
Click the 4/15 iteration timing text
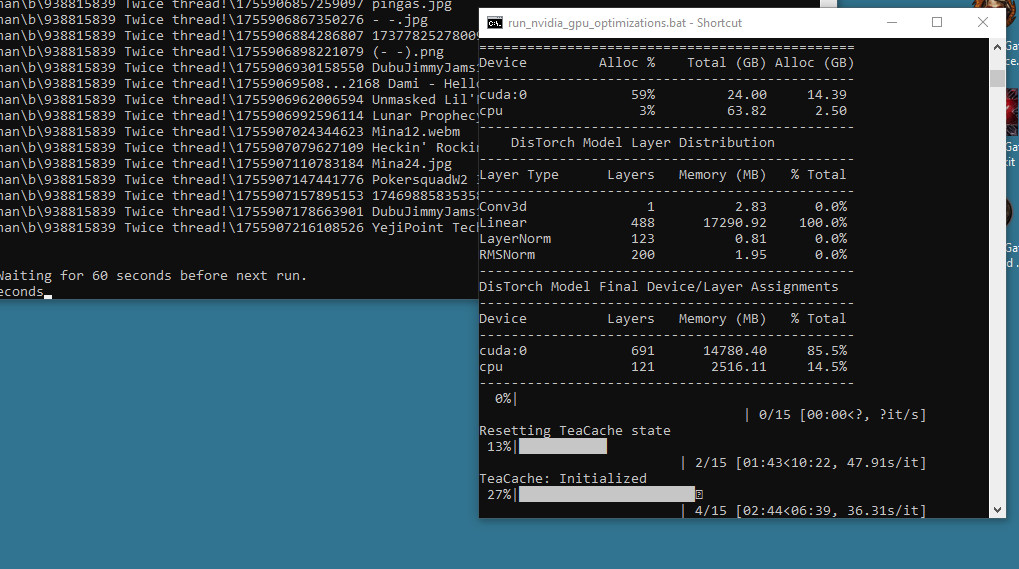click(810, 511)
